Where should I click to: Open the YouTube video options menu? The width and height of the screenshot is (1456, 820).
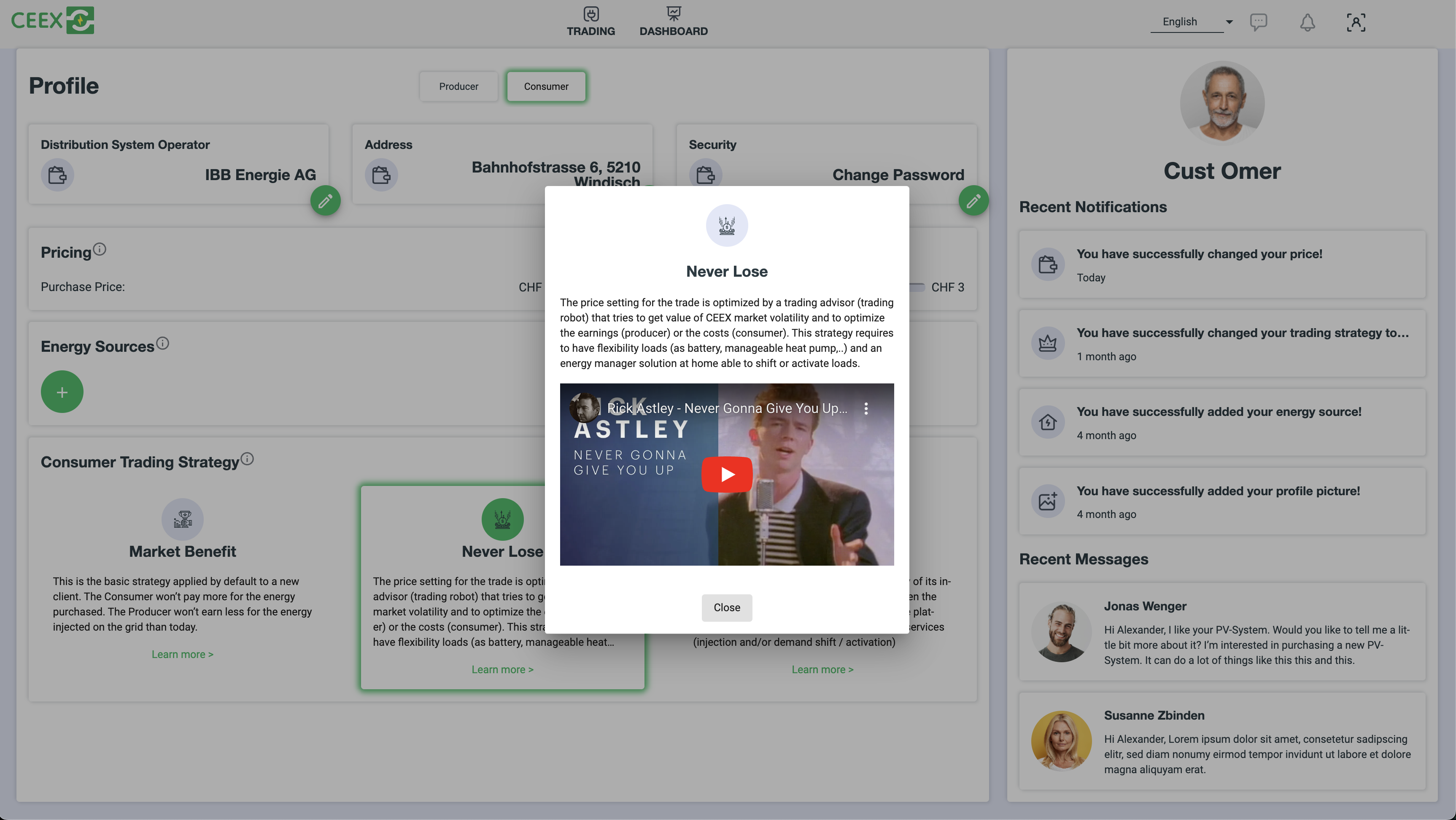tap(866, 408)
